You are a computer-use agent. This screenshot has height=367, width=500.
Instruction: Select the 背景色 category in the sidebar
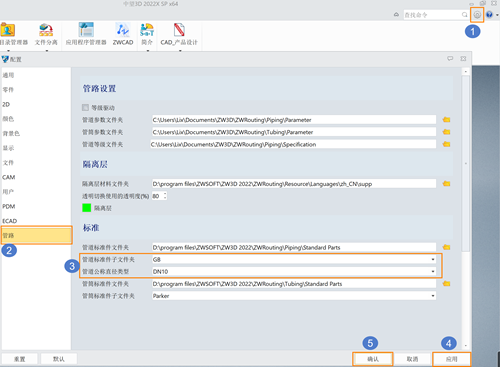pyautogui.click(x=36, y=133)
